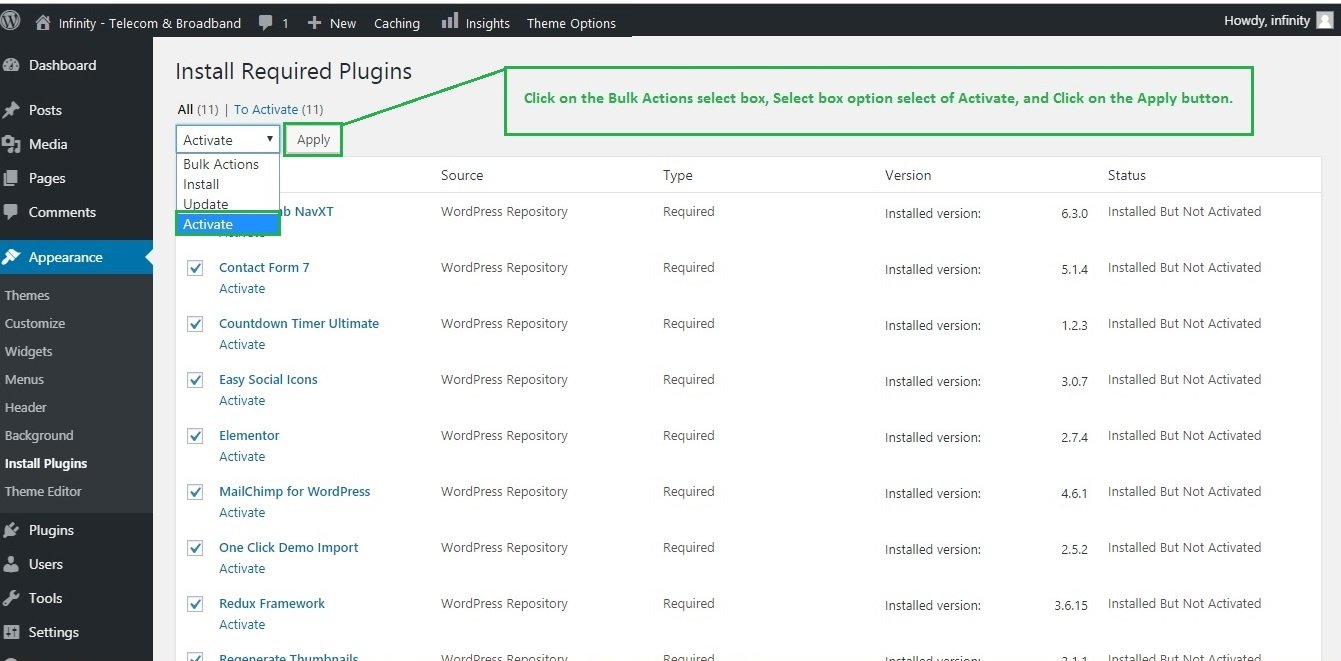Toggle the One Click Demo Import checkbox
The width and height of the screenshot is (1341, 661).
point(196,548)
